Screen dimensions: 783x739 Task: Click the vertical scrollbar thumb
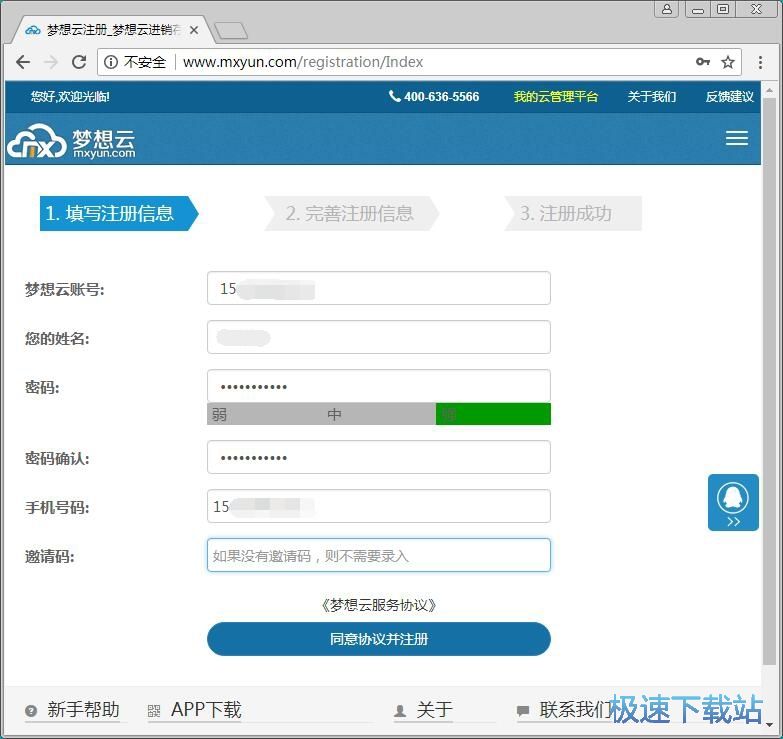[769, 381]
